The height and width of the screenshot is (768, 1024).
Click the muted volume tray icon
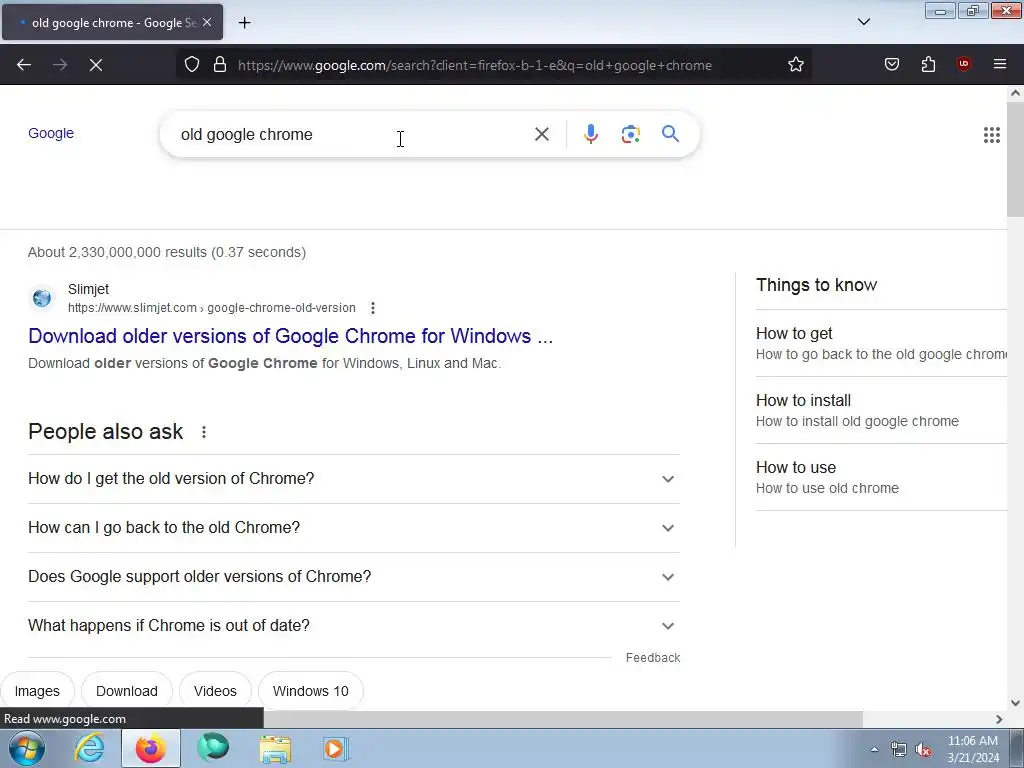(x=923, y=750)
